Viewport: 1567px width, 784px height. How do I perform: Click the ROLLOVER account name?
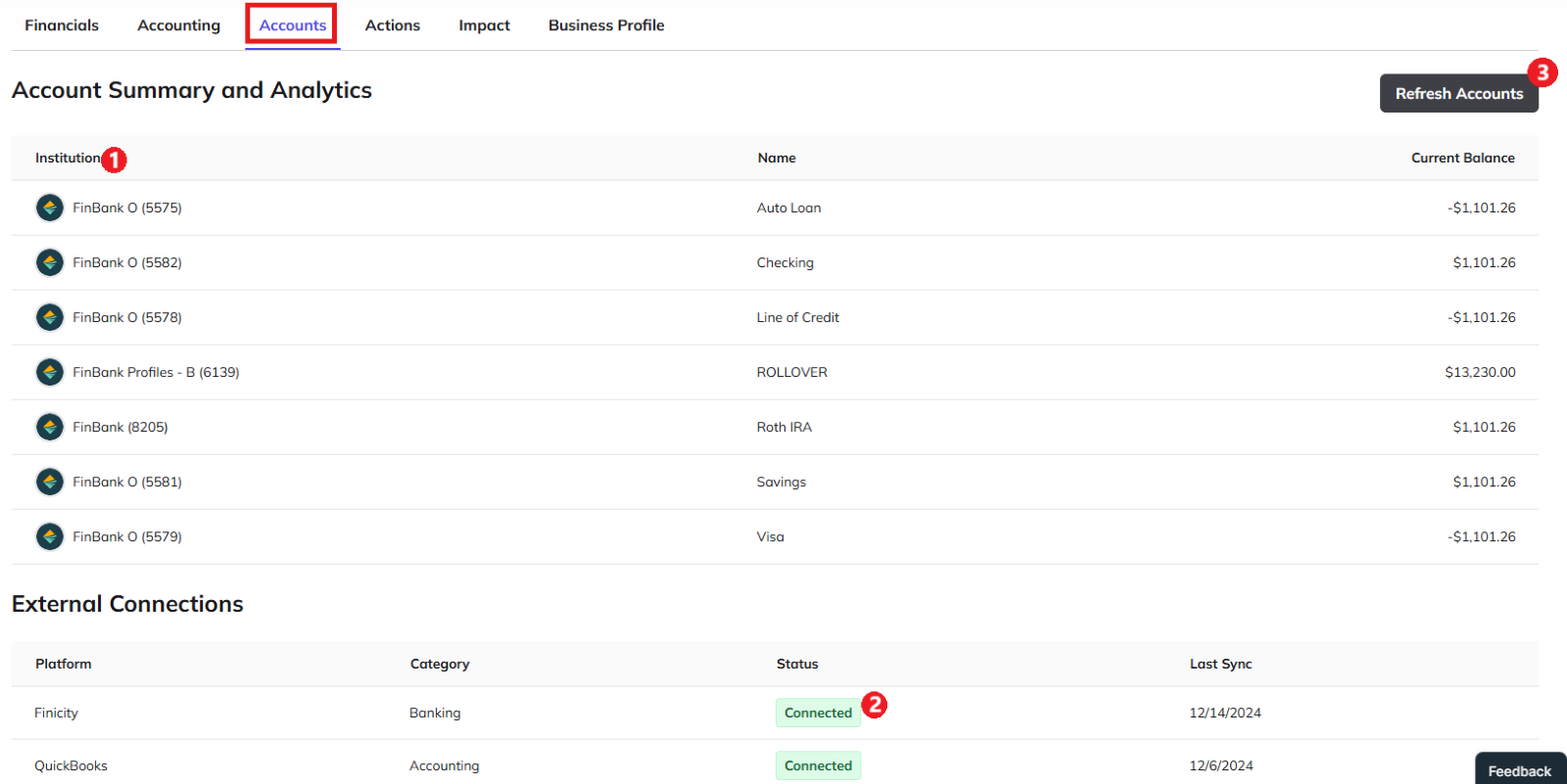click(791, 372)
